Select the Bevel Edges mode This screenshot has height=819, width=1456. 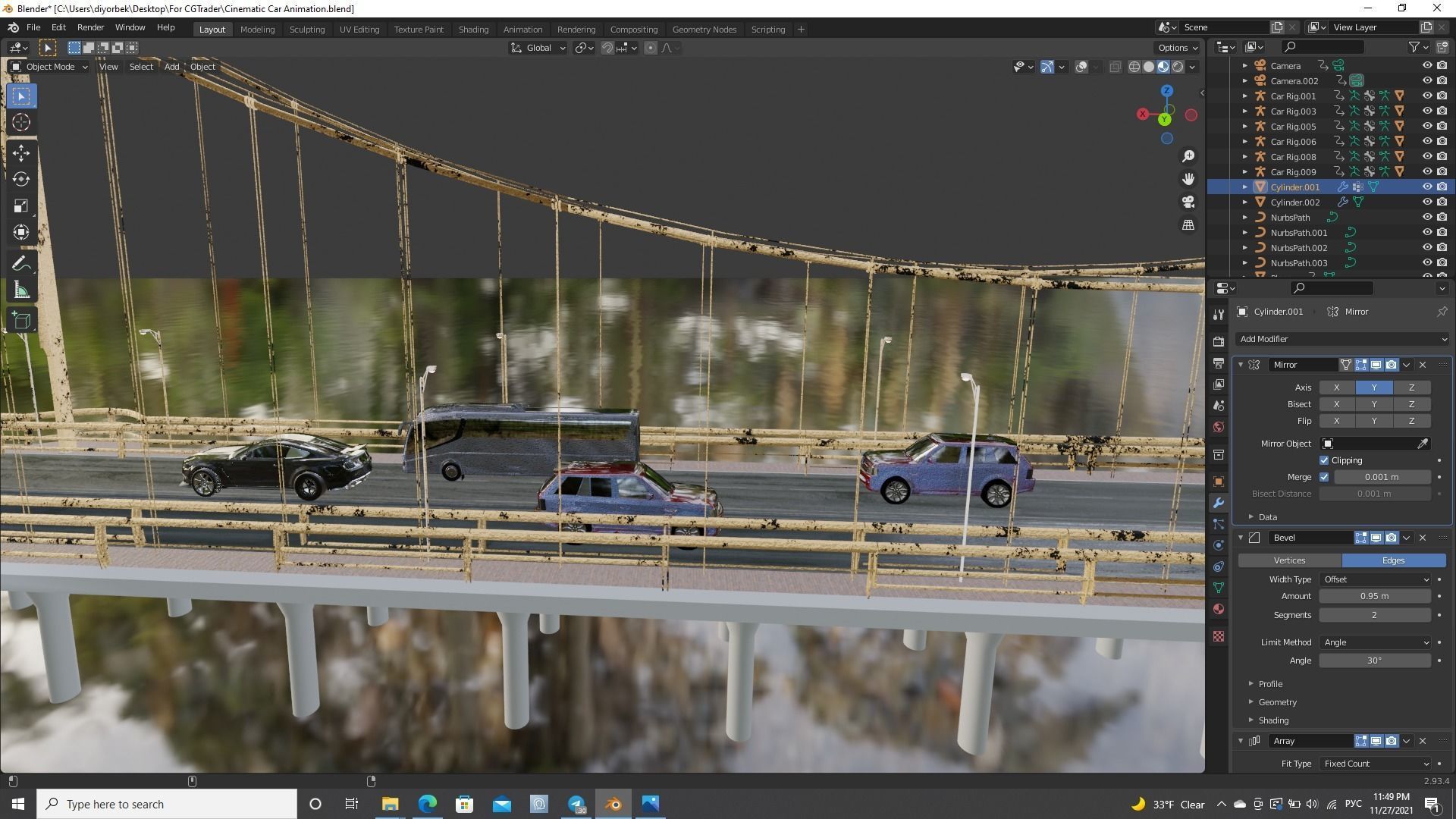1393,560
